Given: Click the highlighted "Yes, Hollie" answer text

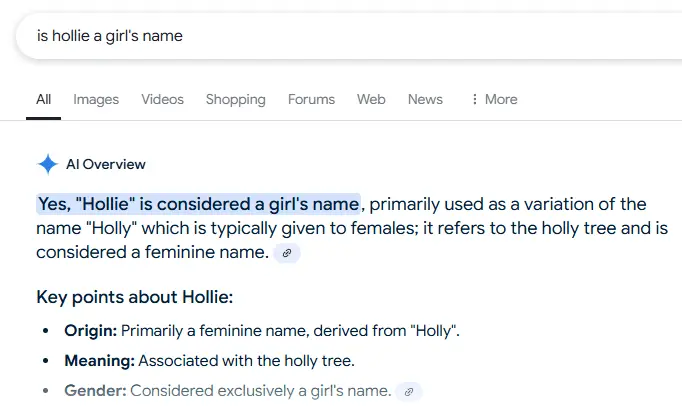Looking at the screenshot, I should 198,204.
